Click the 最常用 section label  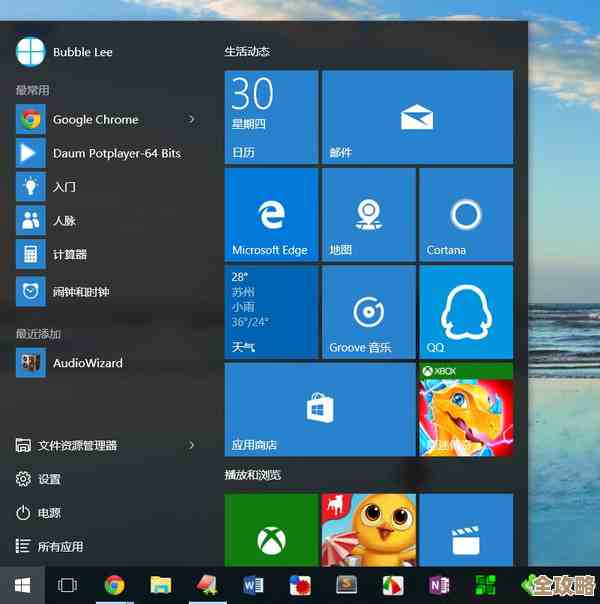pos(32,90)
